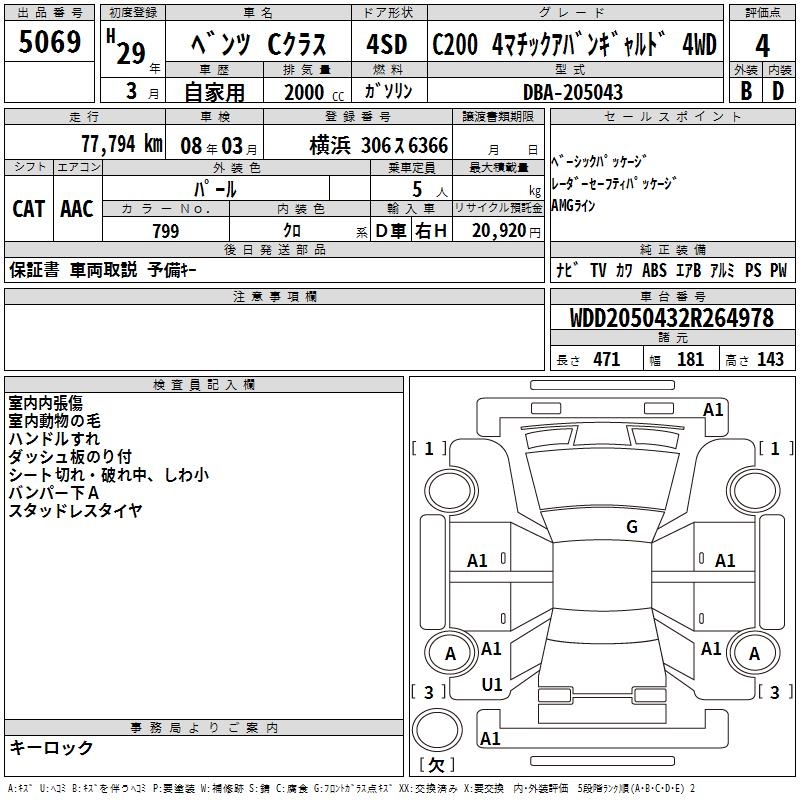Click front-right wheel circle on diagram

754,491
